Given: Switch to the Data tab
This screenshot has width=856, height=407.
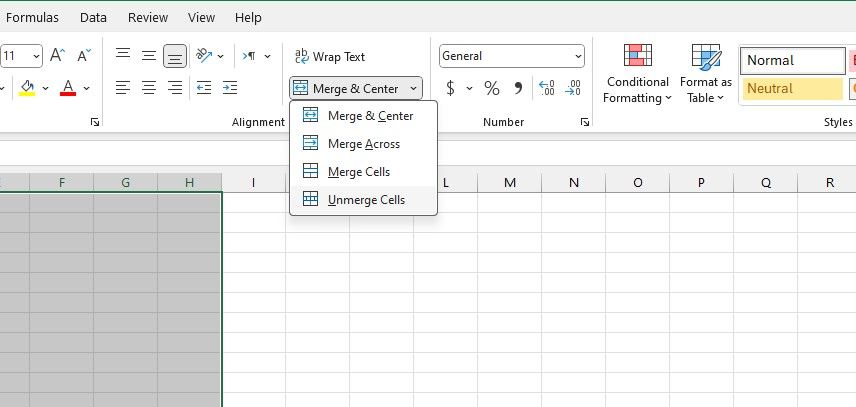Looking at the screenshot, I should click(93, 17).
